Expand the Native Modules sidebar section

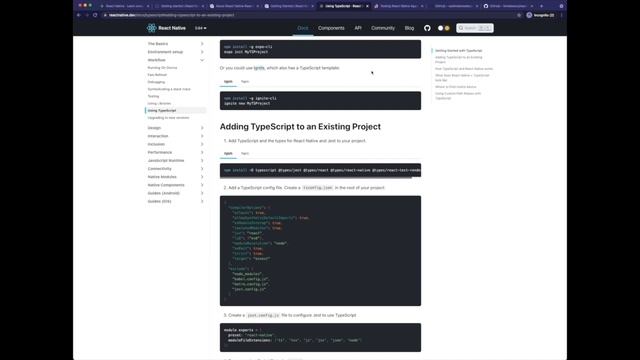pos(176,177)
